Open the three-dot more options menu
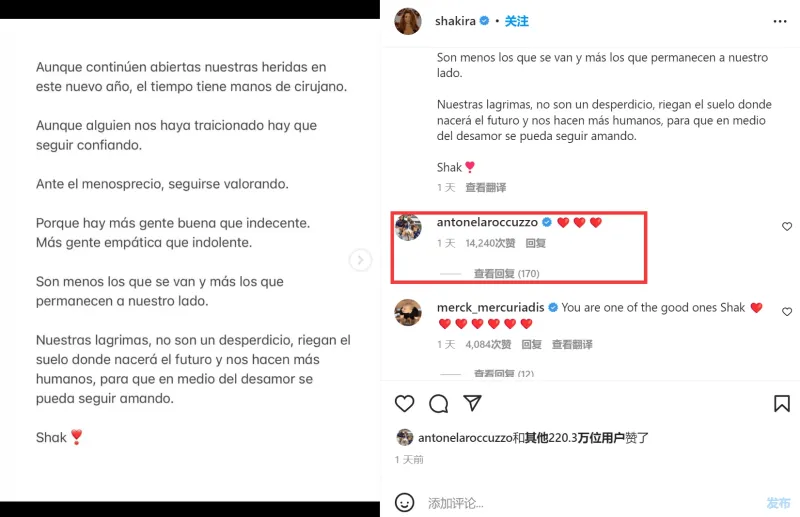The width and height of the screenshot is (800, 517). point(780,21)
